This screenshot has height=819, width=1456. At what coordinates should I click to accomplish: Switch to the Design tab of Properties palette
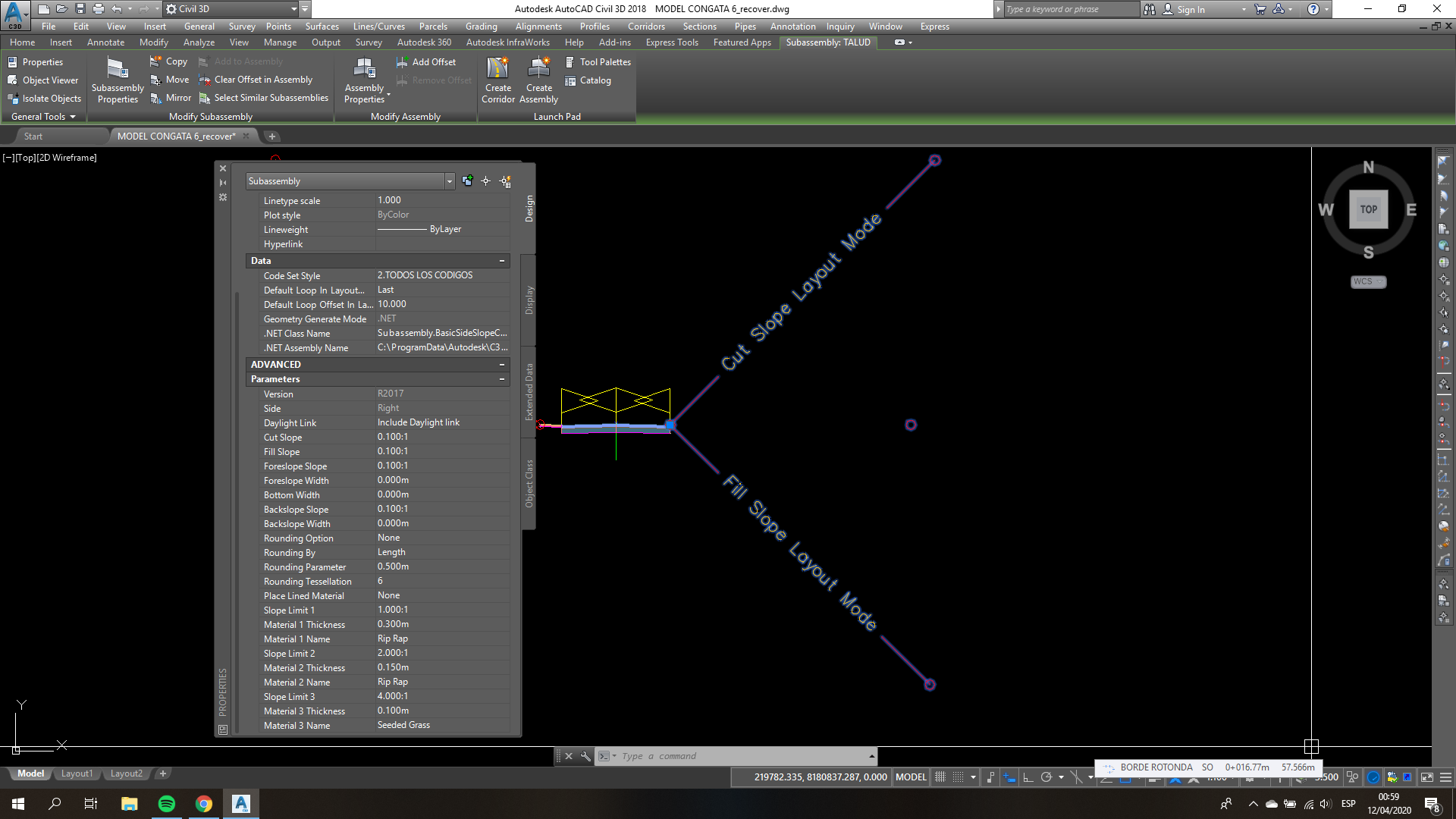pos(529,209)
